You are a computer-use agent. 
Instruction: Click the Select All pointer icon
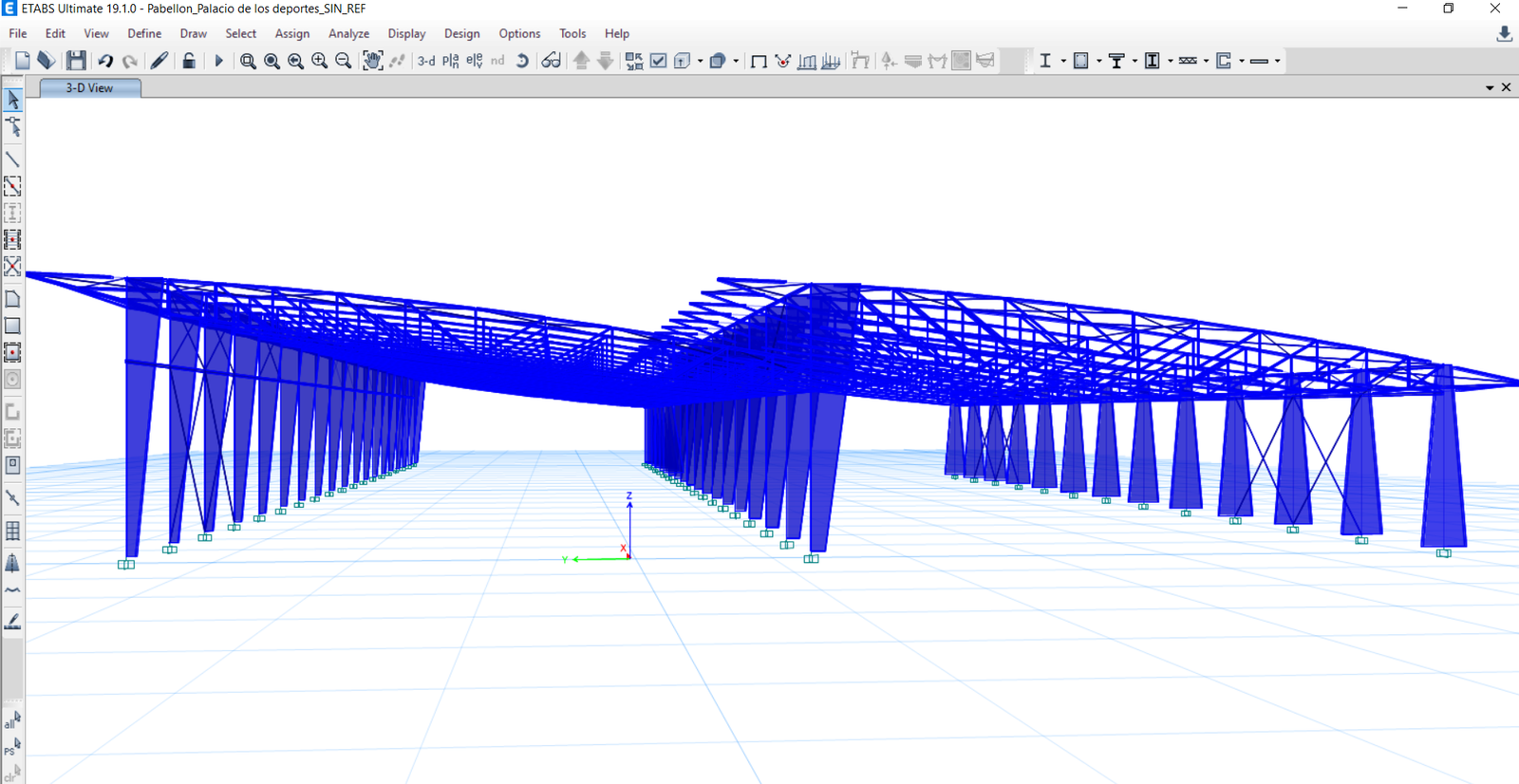(x=12, y=720)
